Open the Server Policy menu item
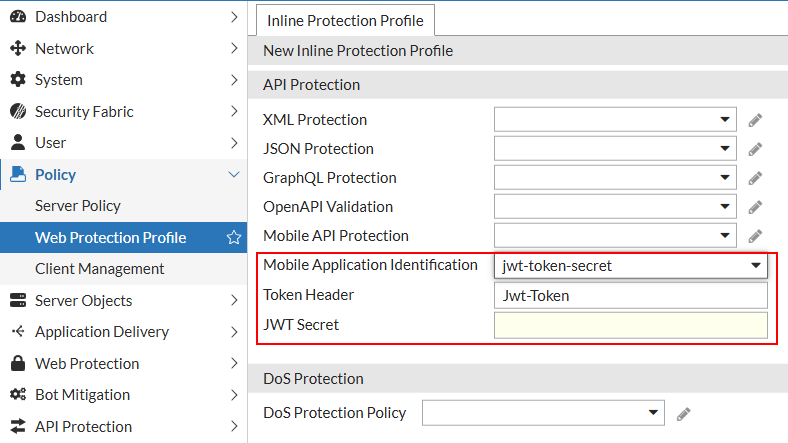Viewport: 788px width, 443px height. coord(78,206)
